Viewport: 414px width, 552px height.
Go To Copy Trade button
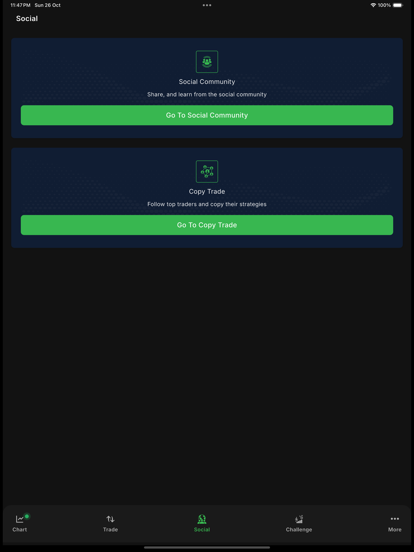click(207, 225)
